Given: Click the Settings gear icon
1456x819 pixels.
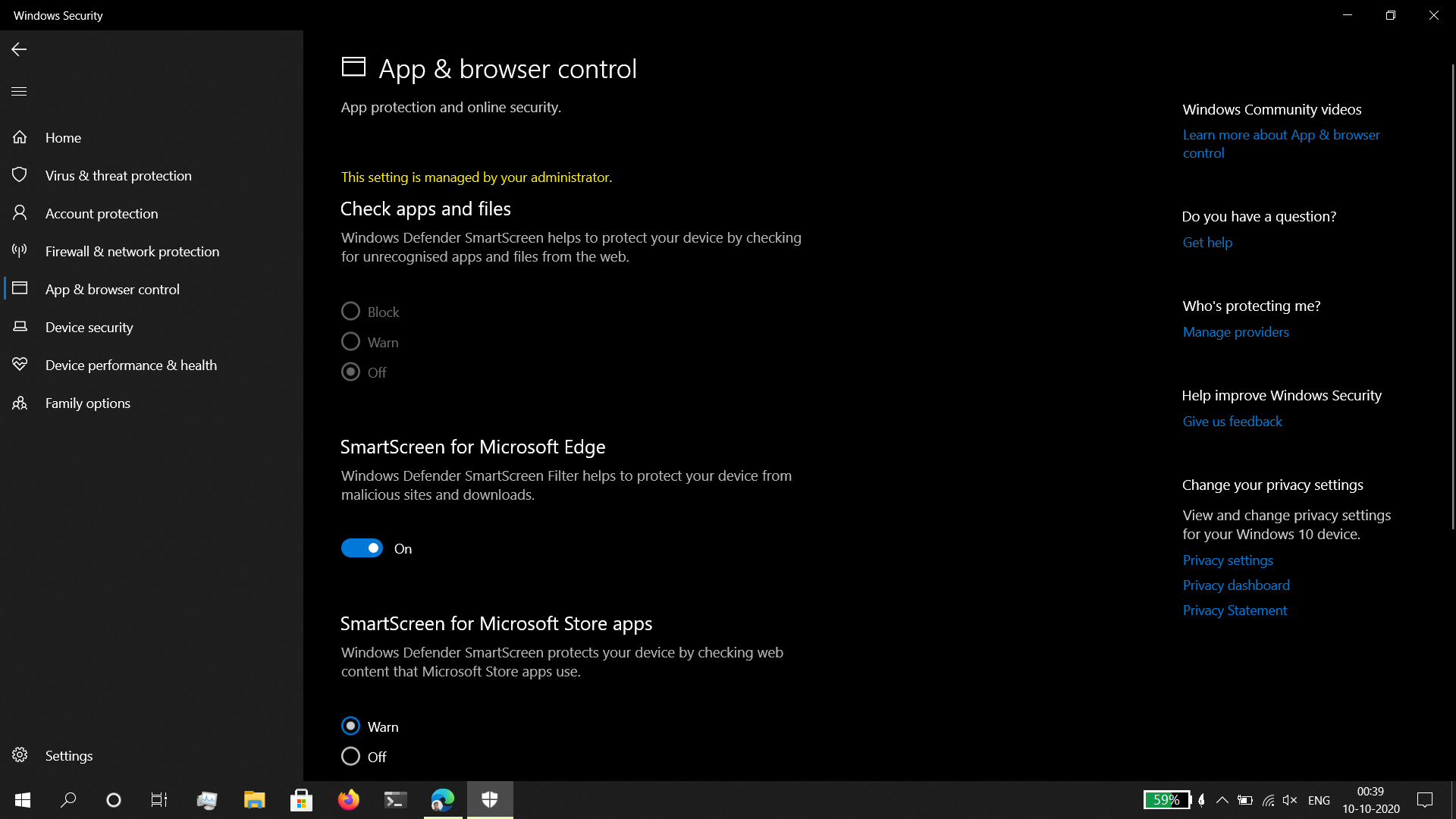Looking at the screenshot, I should pyautogui.click(x=20, y=755).
